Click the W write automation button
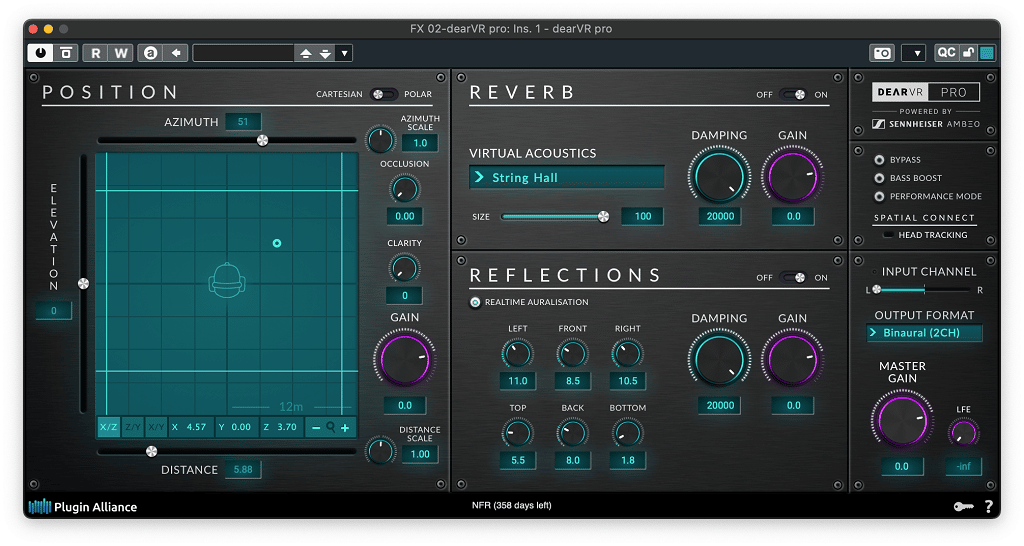 click(121, 53)
